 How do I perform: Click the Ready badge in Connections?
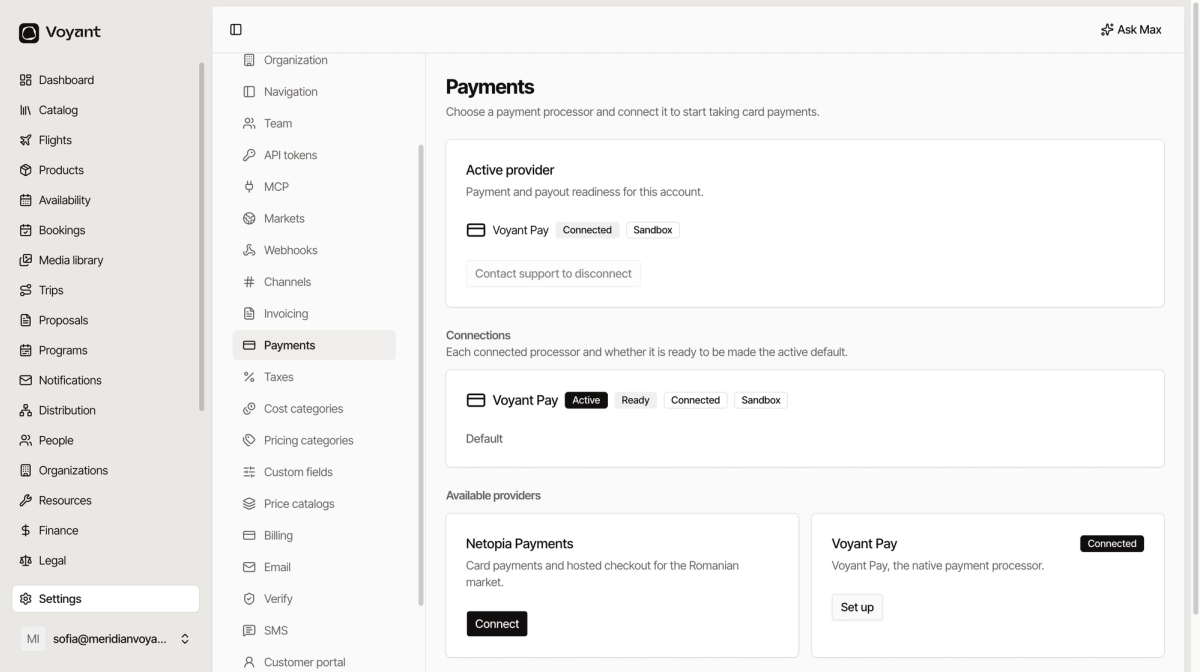coord(635,400)
